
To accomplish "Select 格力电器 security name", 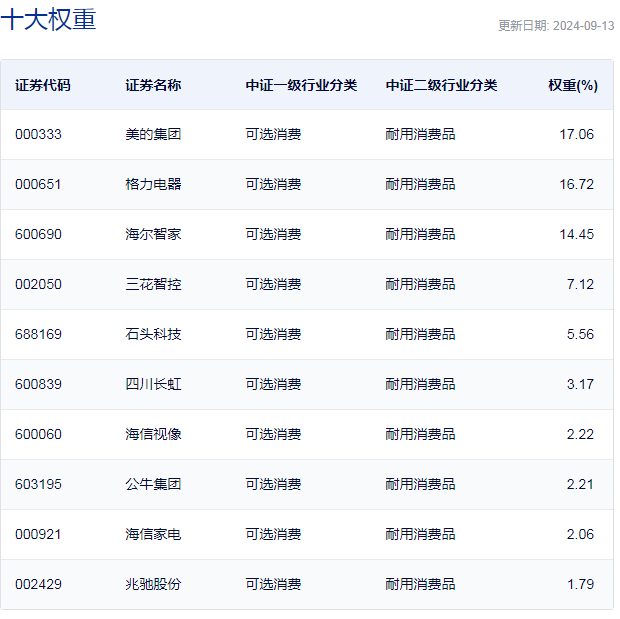I will pos(153,184).
